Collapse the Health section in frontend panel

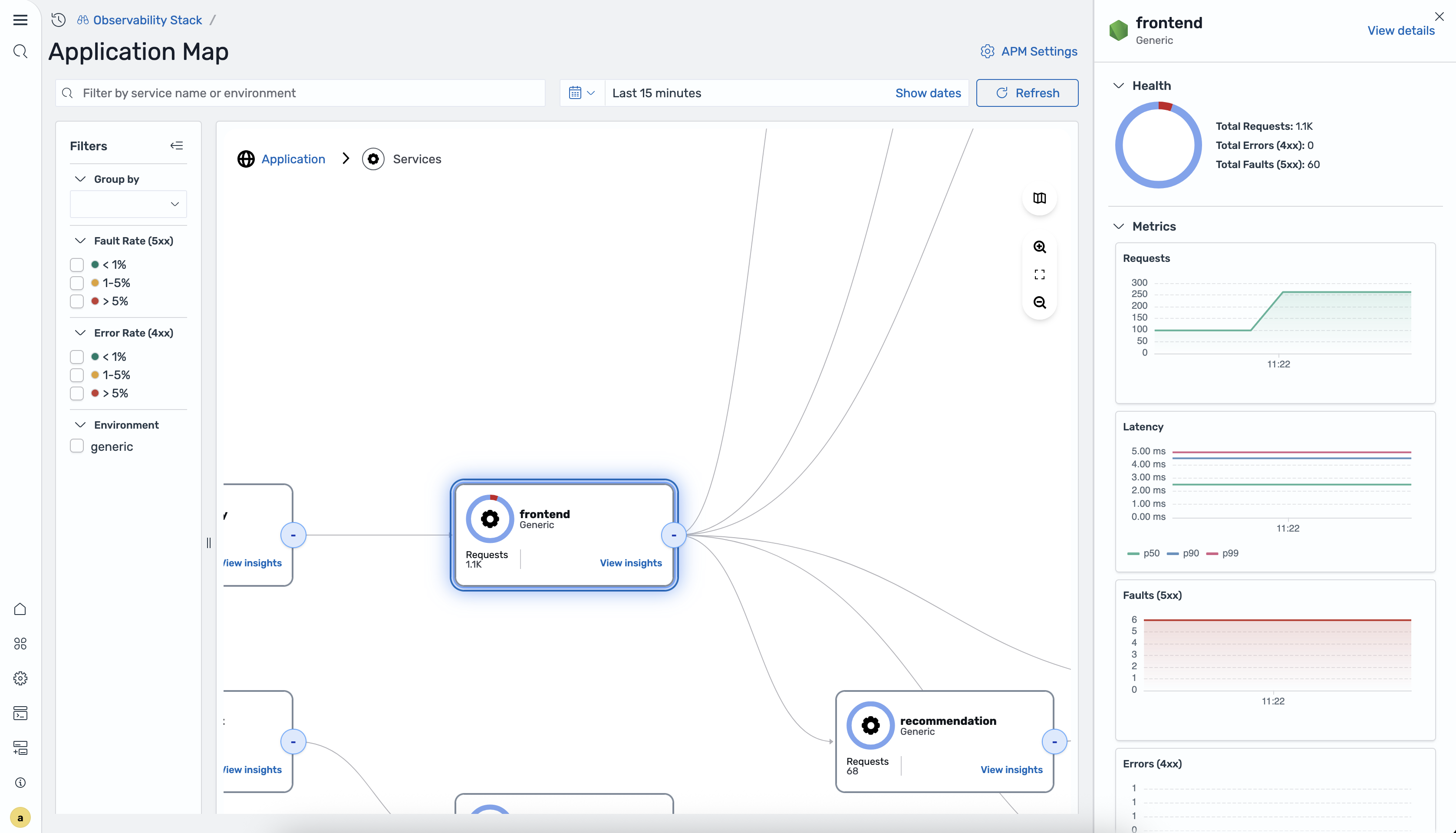point(1119,85)
